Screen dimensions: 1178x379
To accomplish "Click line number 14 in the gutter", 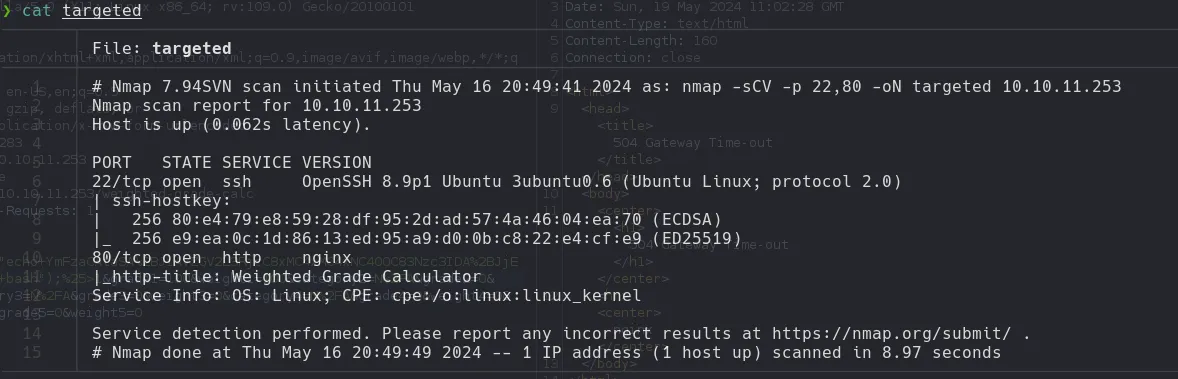I will pyautogui.click(x=32, y=333).
